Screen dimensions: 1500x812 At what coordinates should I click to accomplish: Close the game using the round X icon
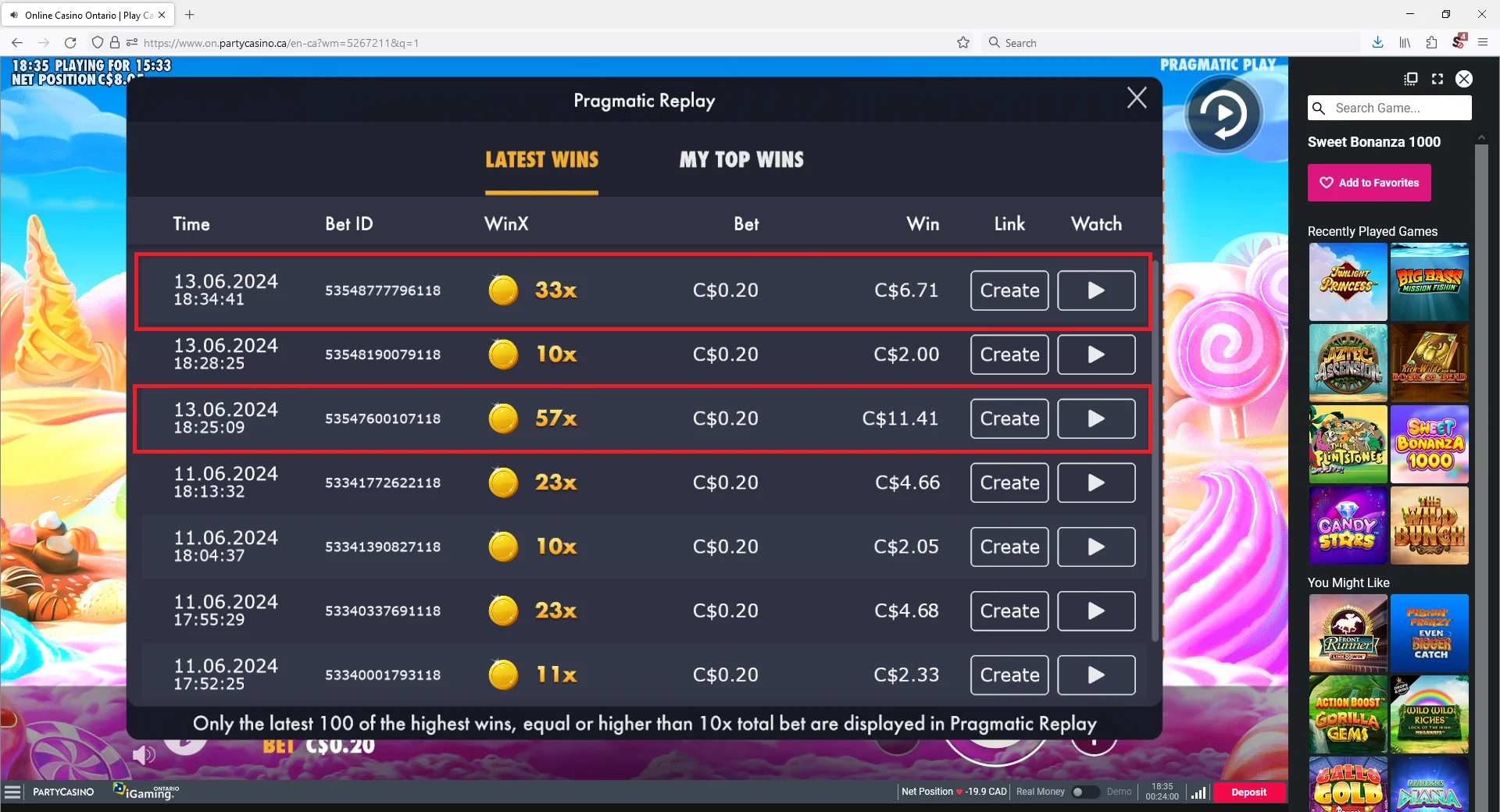1464,79
